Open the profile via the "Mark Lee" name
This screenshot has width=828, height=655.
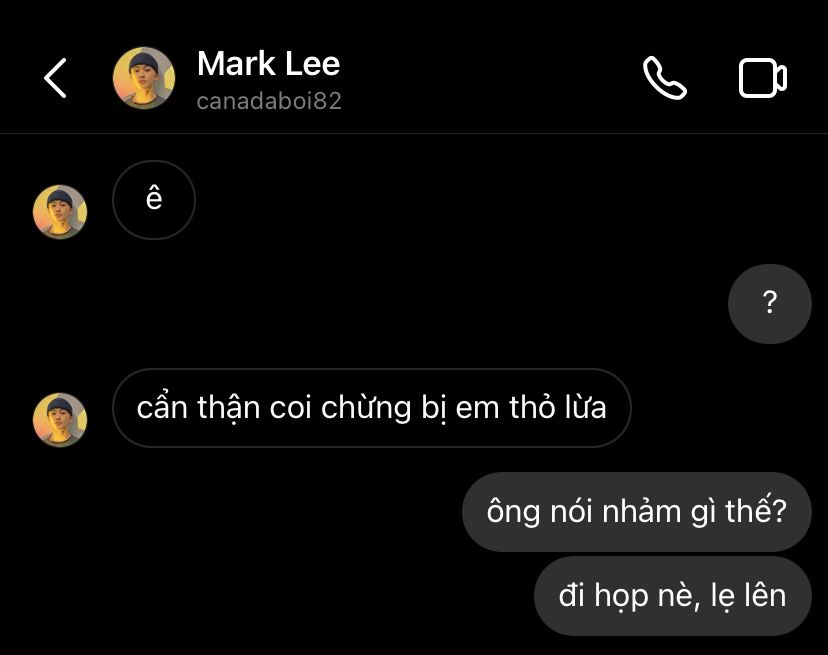coord(268,64)
